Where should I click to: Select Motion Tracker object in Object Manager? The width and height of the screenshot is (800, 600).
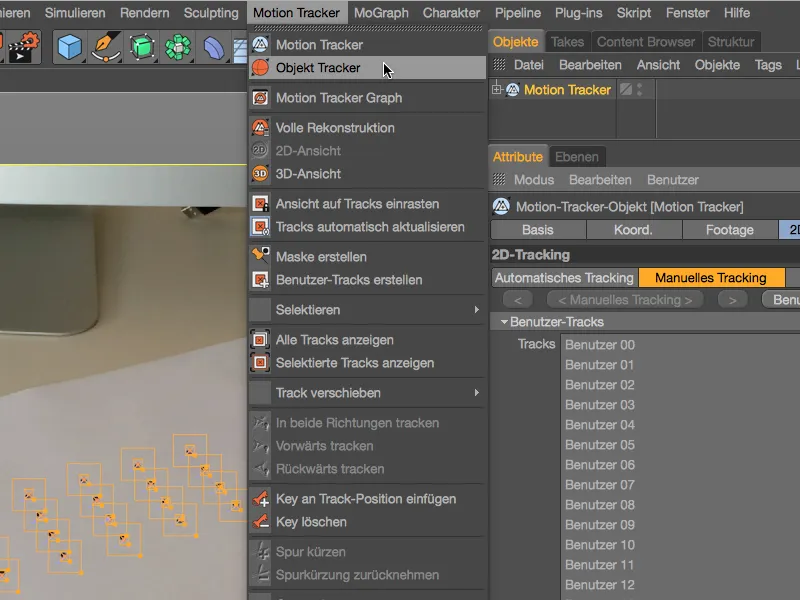567,90
